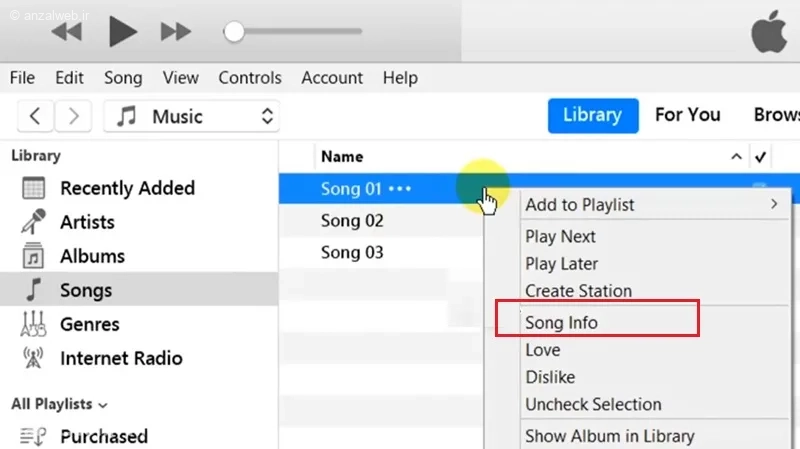Image resolution: width=800 pixels, height=449 pixels.
Task: Click the music note icon in media picker
Action: click(127, 116)
